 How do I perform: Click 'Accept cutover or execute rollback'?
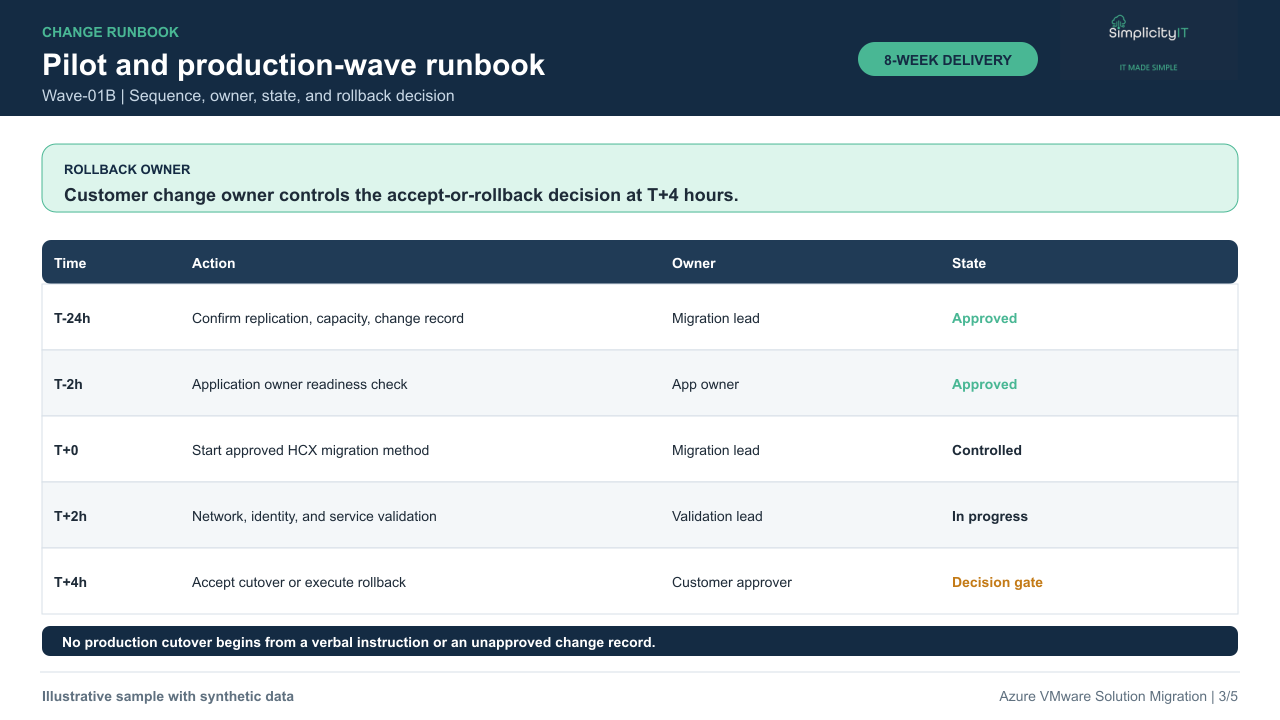(x=299, y=582)
